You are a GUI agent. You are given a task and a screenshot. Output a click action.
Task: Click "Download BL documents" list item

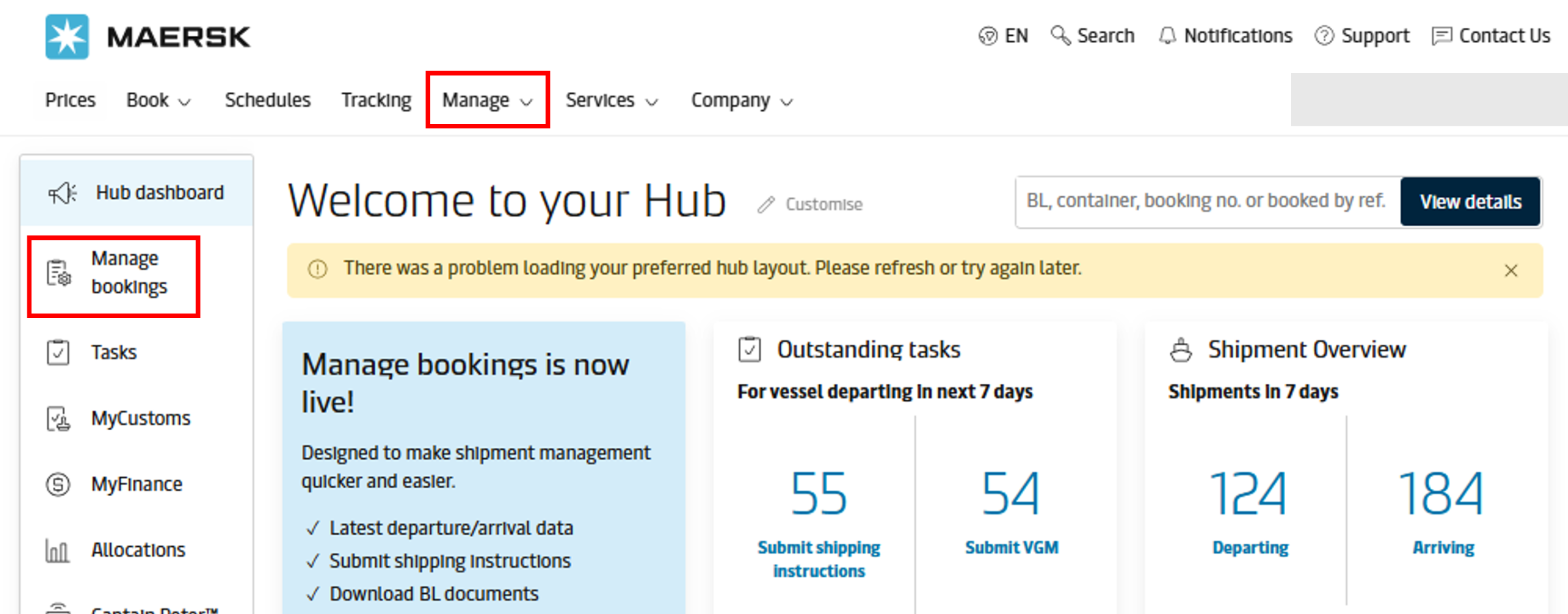(434, 594)
